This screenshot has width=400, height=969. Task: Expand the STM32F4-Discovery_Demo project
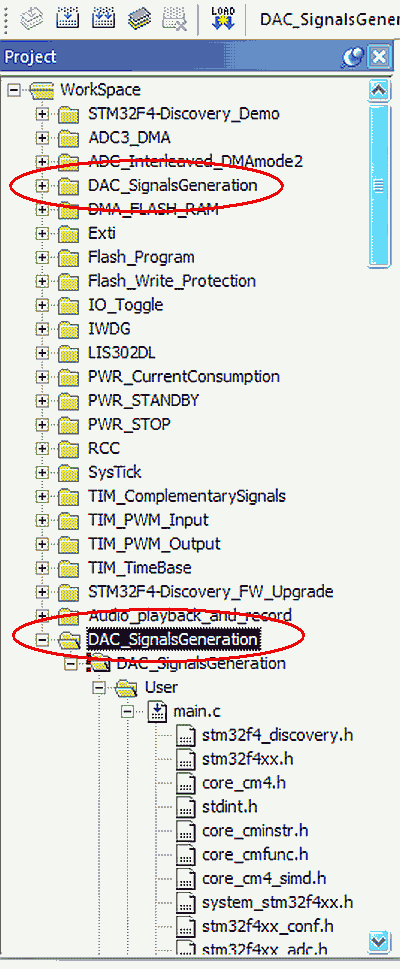coord(42,114)
